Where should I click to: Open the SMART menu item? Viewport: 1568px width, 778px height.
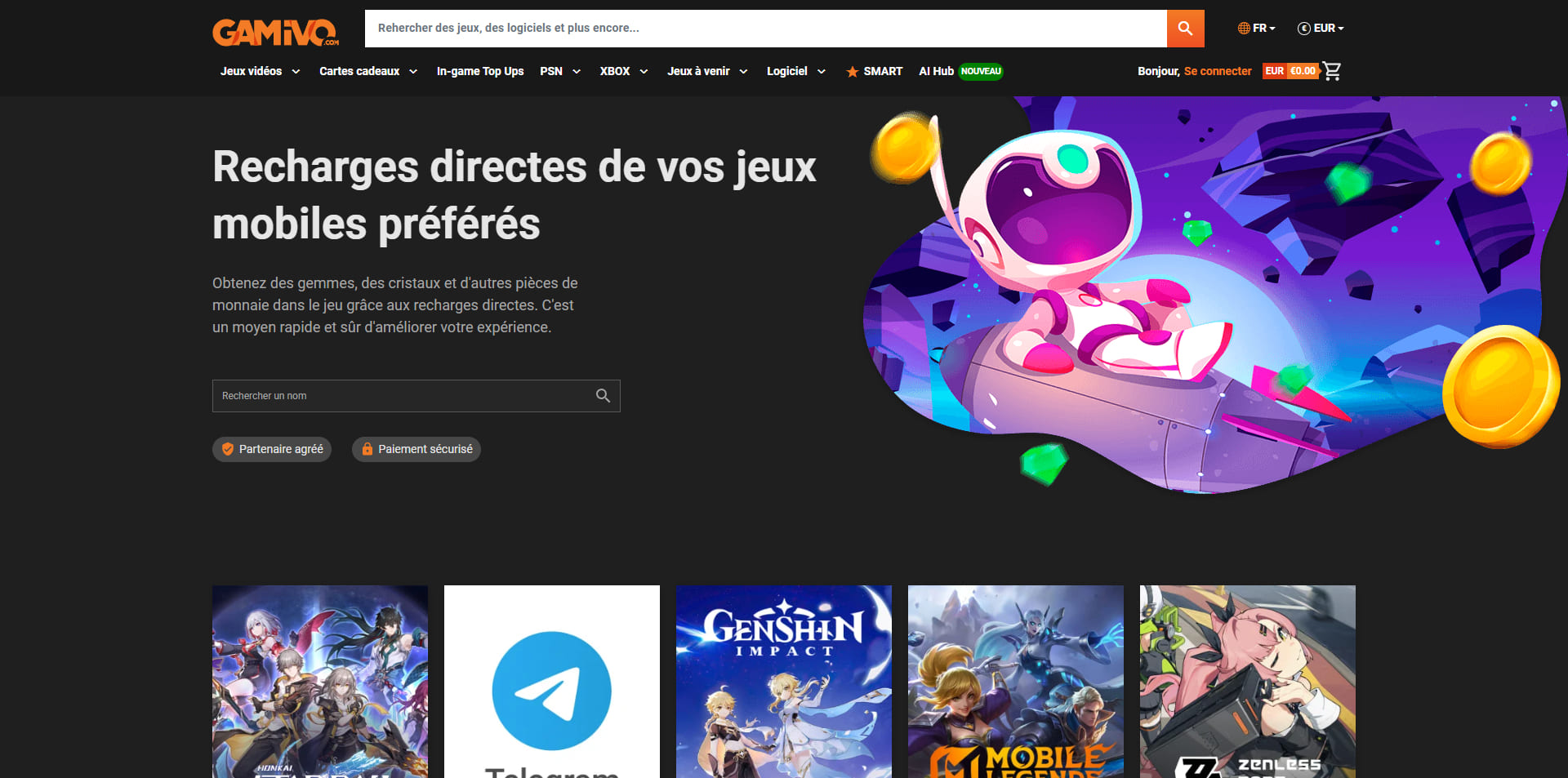(874, 71)
